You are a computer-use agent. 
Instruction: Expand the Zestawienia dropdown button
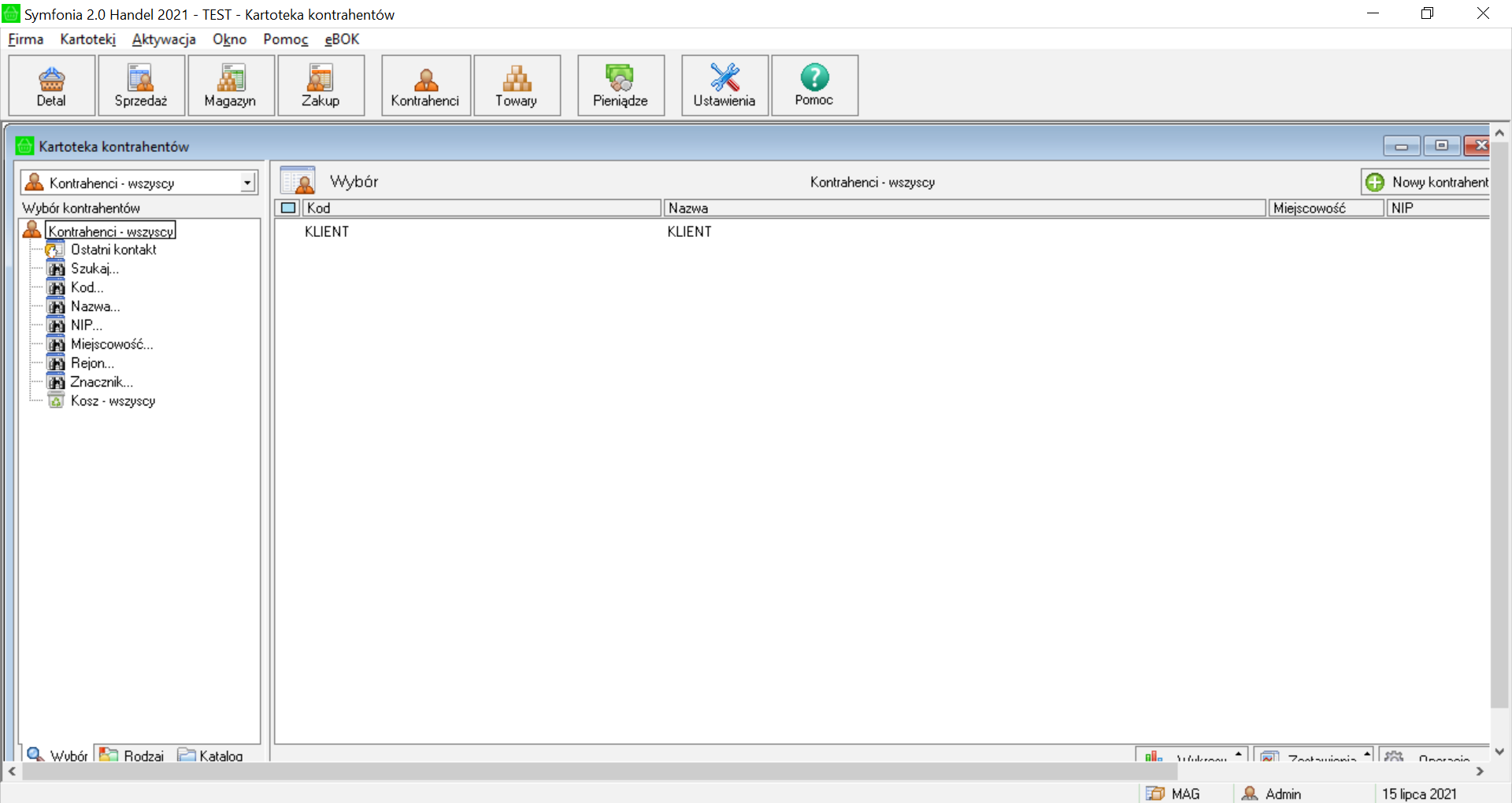pyautogui.click(x=1313, y=756)
